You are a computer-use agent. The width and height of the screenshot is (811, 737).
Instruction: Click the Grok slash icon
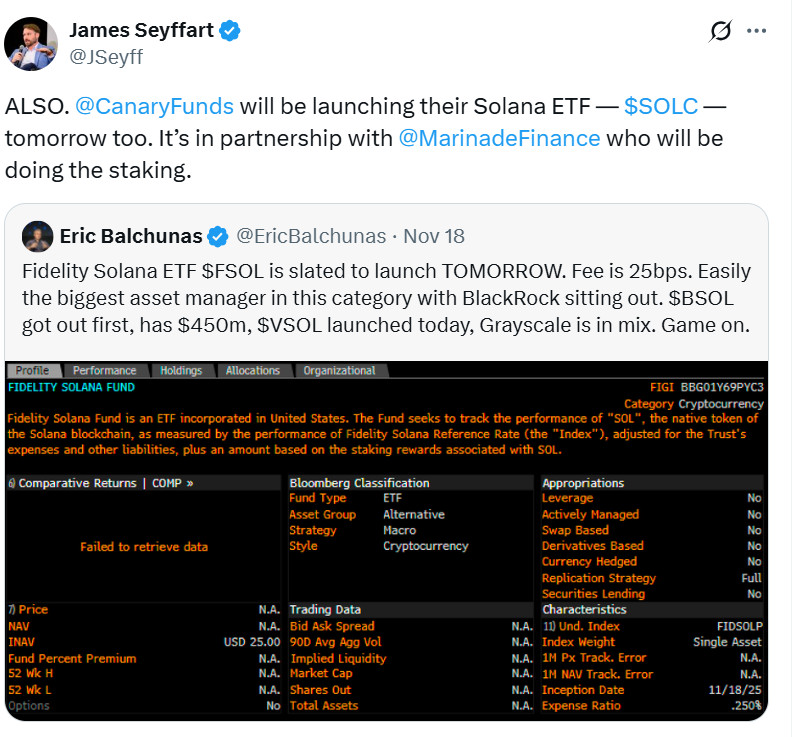720,31
